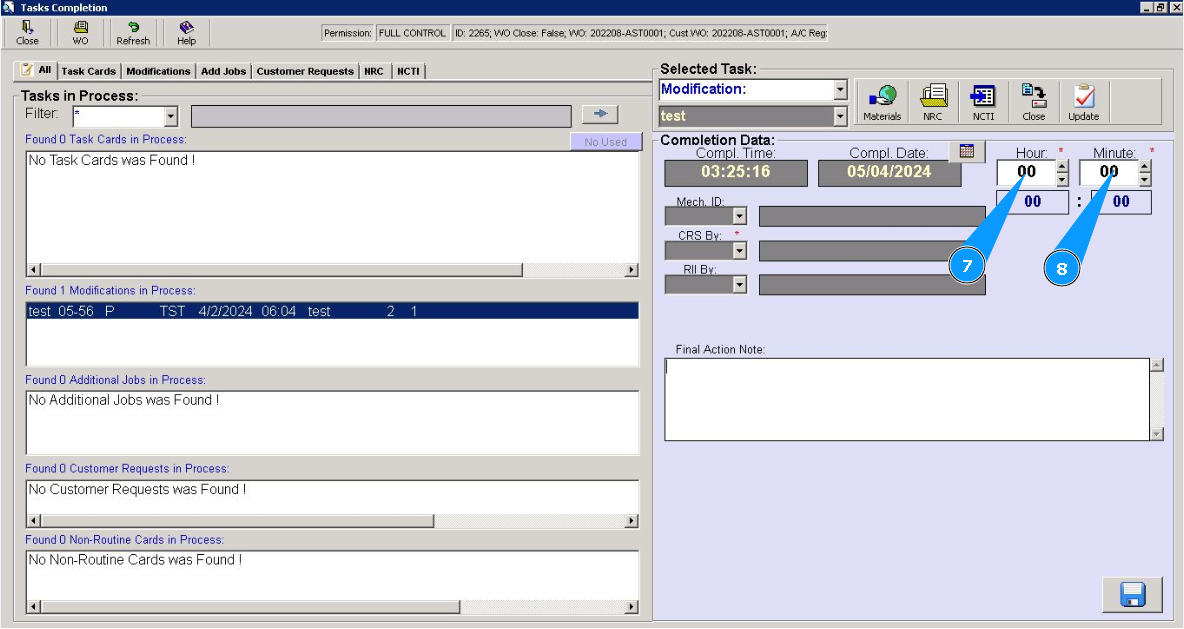
Task: Open the test task selection dropdown
Action: 840,116
